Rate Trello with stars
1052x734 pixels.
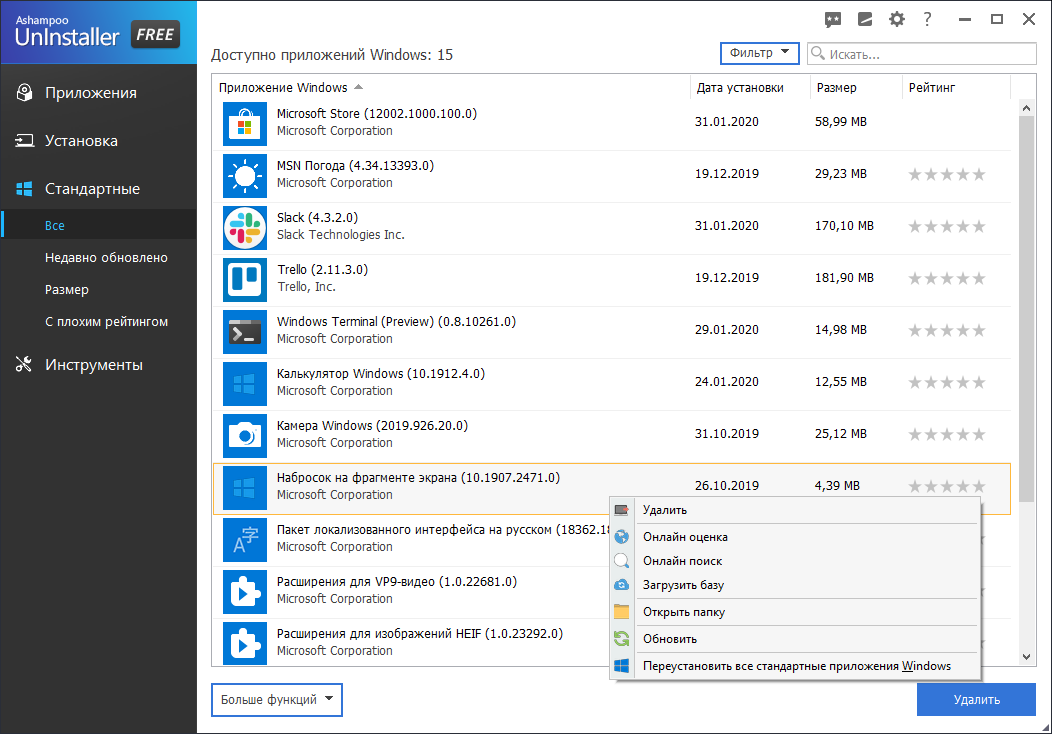[947, 278]
